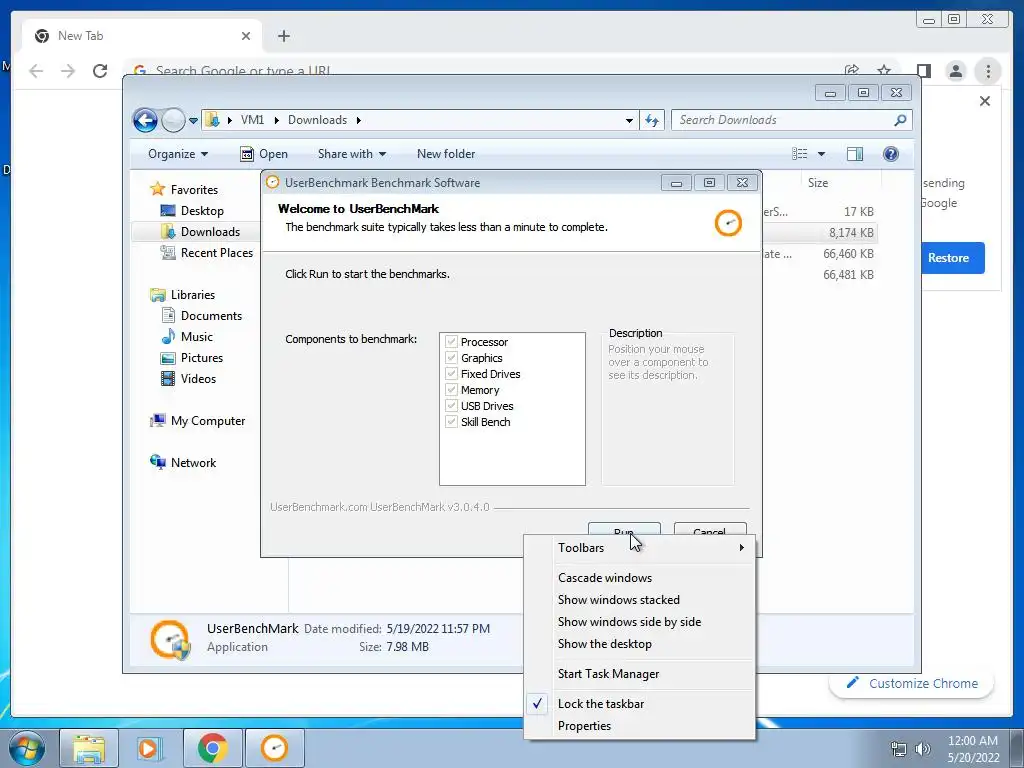This screenshot has width=1024, height=768.
Task: Select Favorites in navigation pane
Action: (x=184, y=189)
